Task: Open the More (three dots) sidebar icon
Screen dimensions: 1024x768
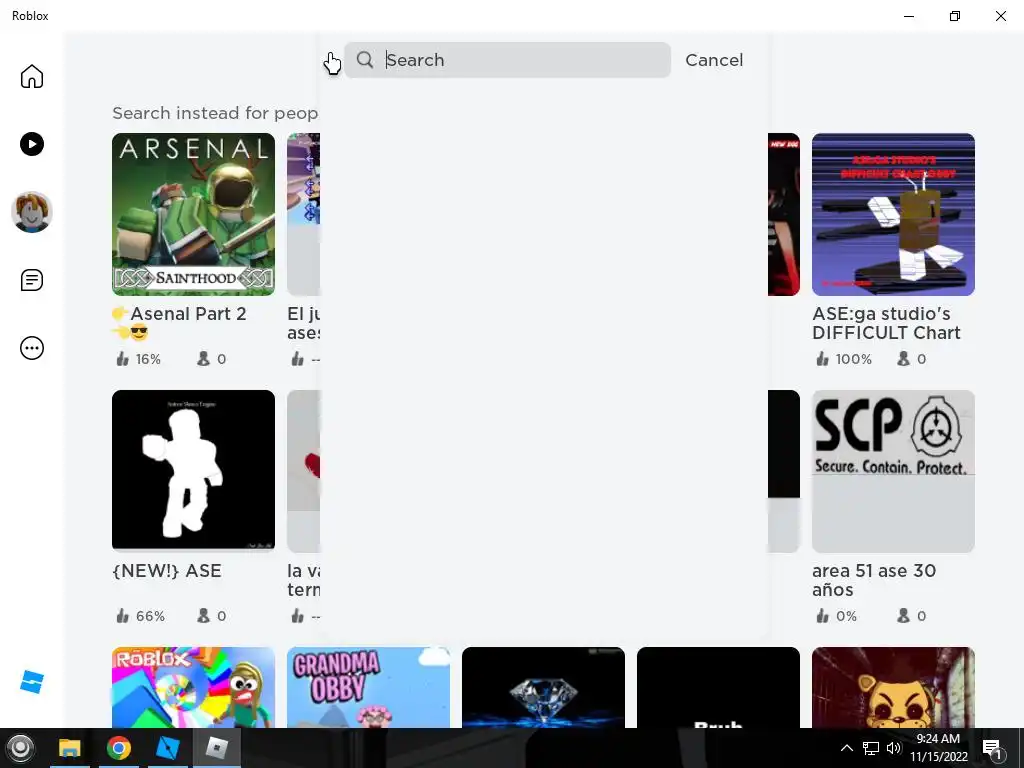Action: coord(31,348)
